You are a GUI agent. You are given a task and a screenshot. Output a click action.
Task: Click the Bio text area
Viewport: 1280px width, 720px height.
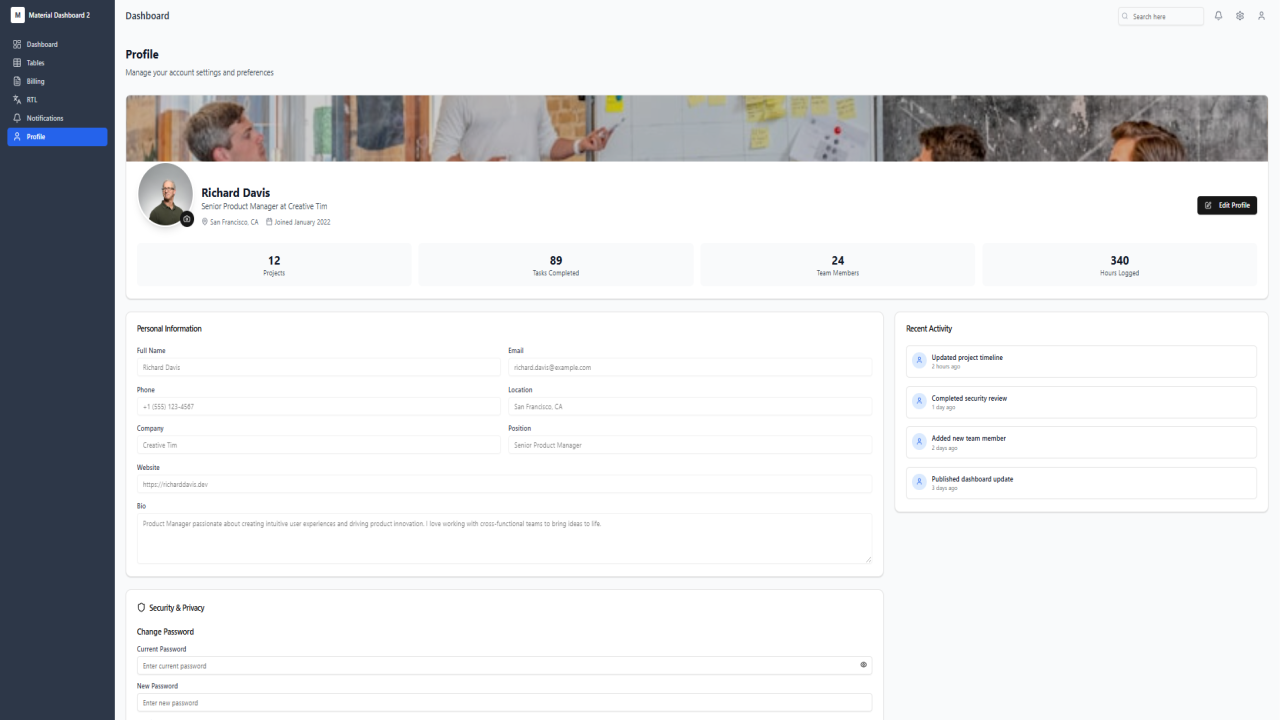point(504,539)
